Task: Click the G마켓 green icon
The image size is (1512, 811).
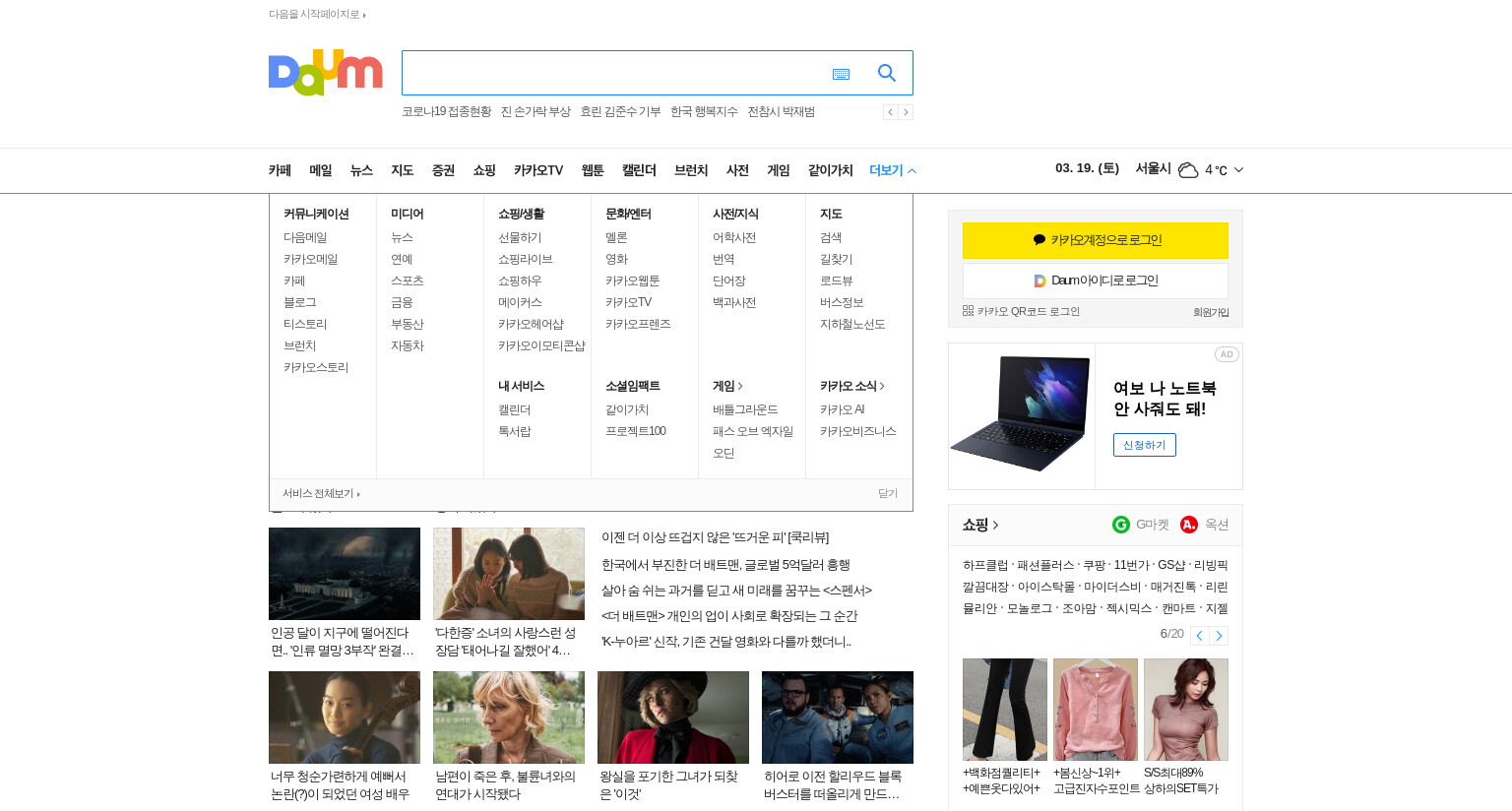Action: pyautogui.click(x=1121, y=525)
